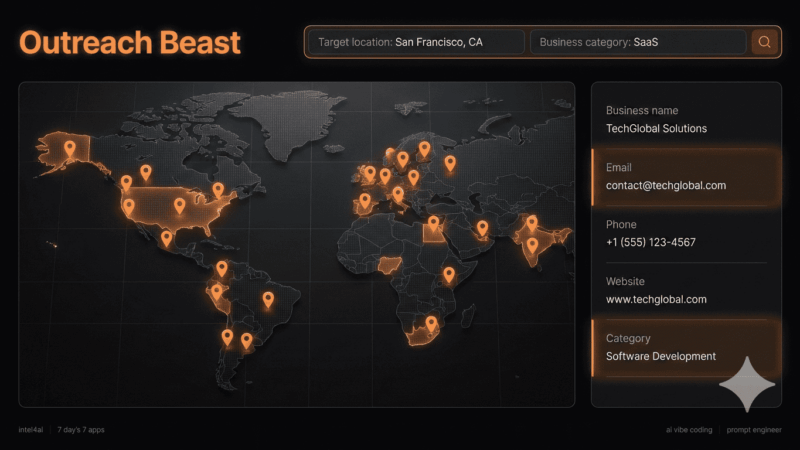
Task: Click the highlighted Nigeria region on map
Action: pos(390,265)
